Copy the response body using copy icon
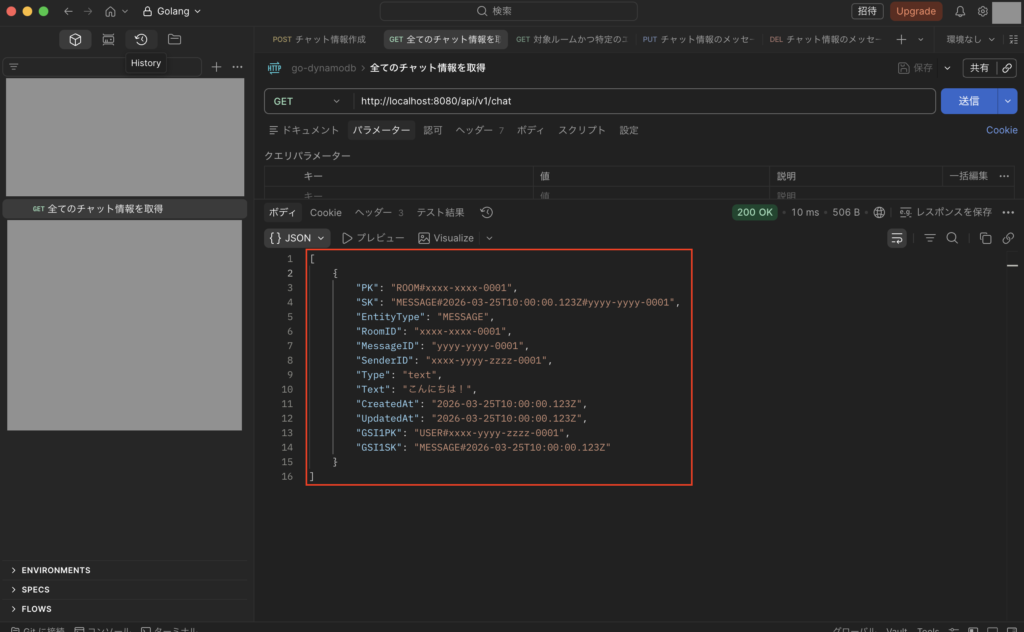 985,238
